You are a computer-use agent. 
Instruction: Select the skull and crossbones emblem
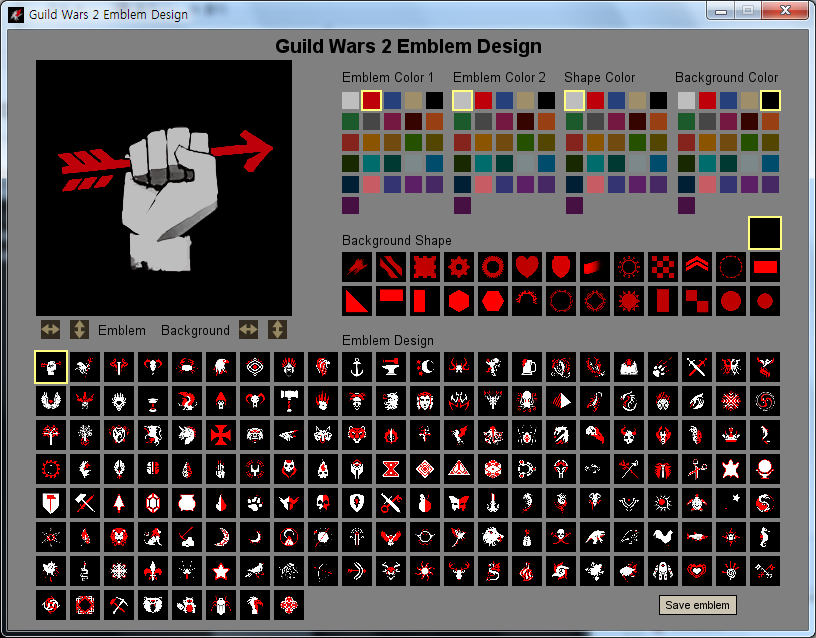561,537
